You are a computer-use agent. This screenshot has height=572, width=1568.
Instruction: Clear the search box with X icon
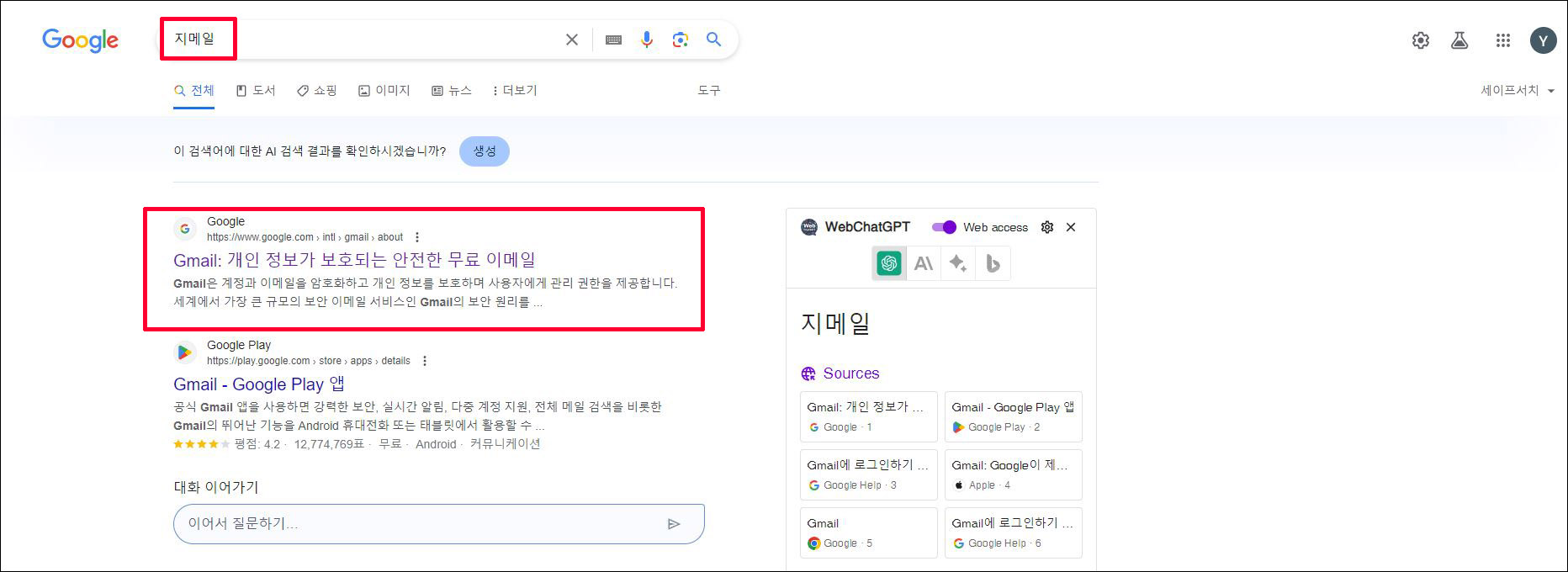(x=572, y=40)
